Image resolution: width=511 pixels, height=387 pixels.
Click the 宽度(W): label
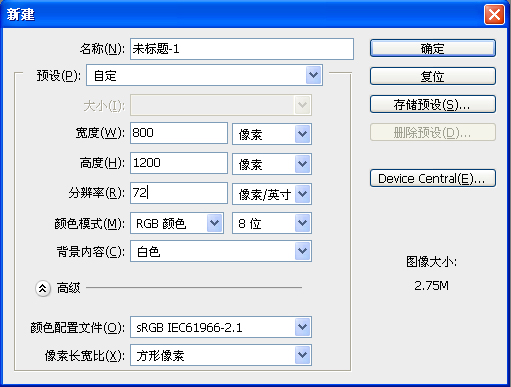pos(100,133)
